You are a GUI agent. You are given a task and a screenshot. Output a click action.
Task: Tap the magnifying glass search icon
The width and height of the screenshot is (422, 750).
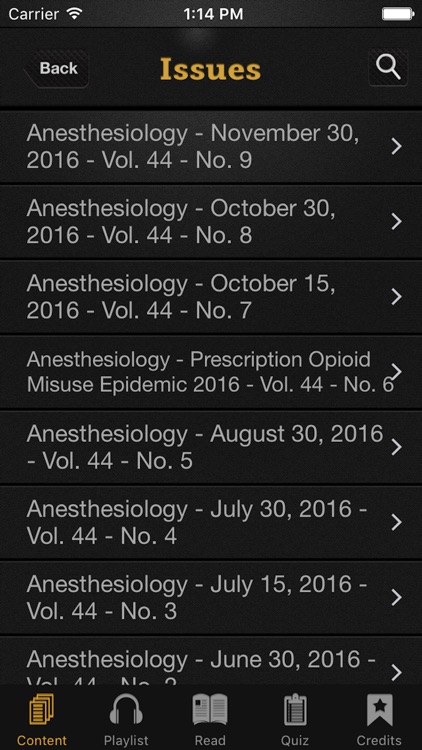(388, 67)
